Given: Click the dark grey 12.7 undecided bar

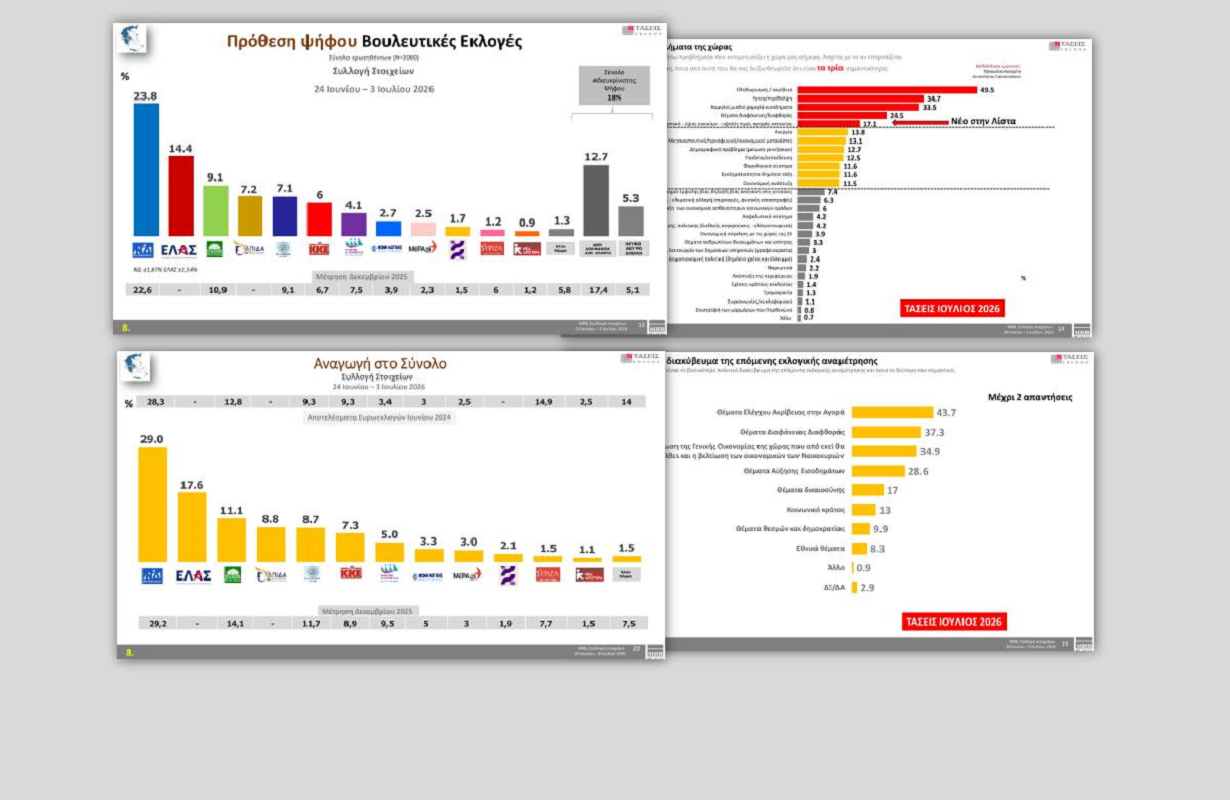Looking at the screenshot, I should [x=596, y=201].
